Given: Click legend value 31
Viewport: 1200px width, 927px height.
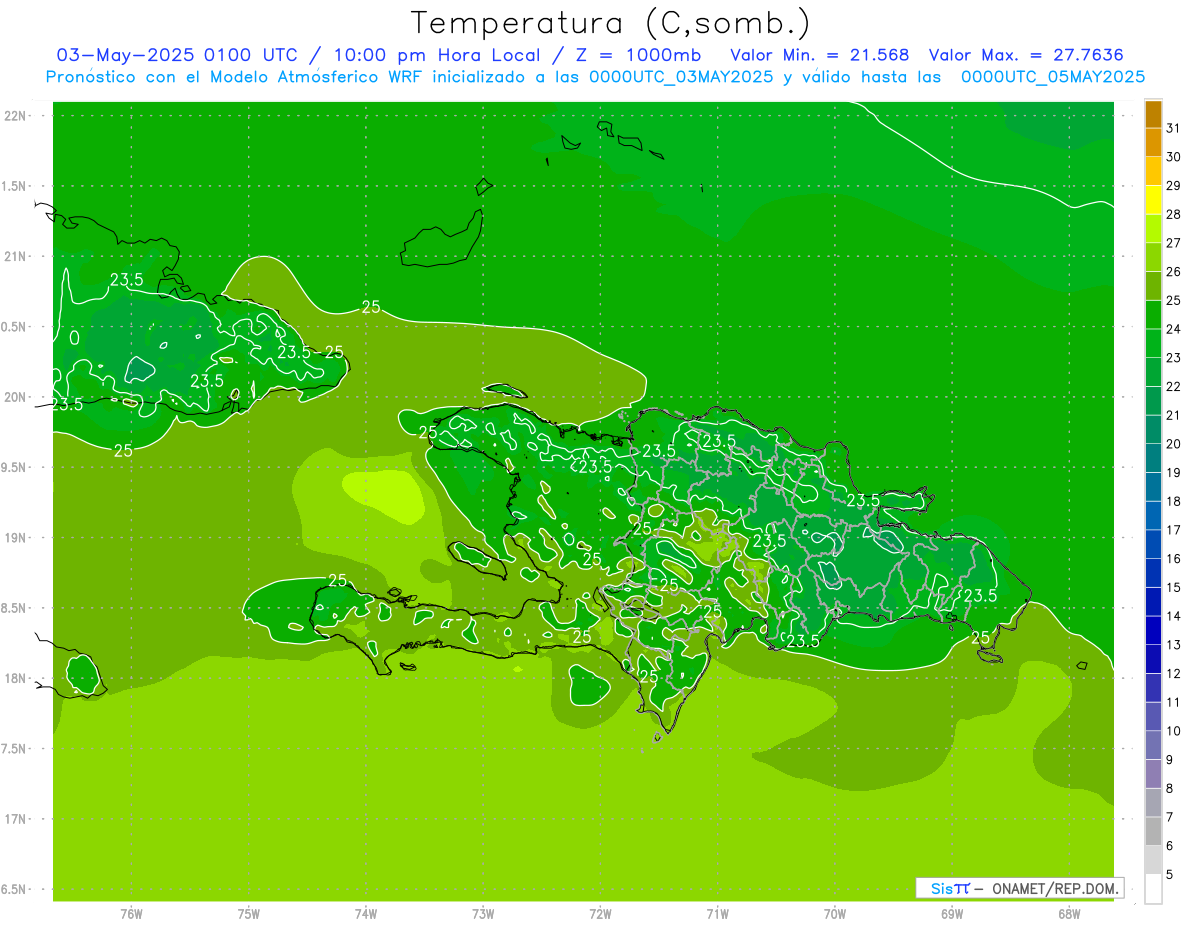Looking at the screenshot, I should (1174, 127).
